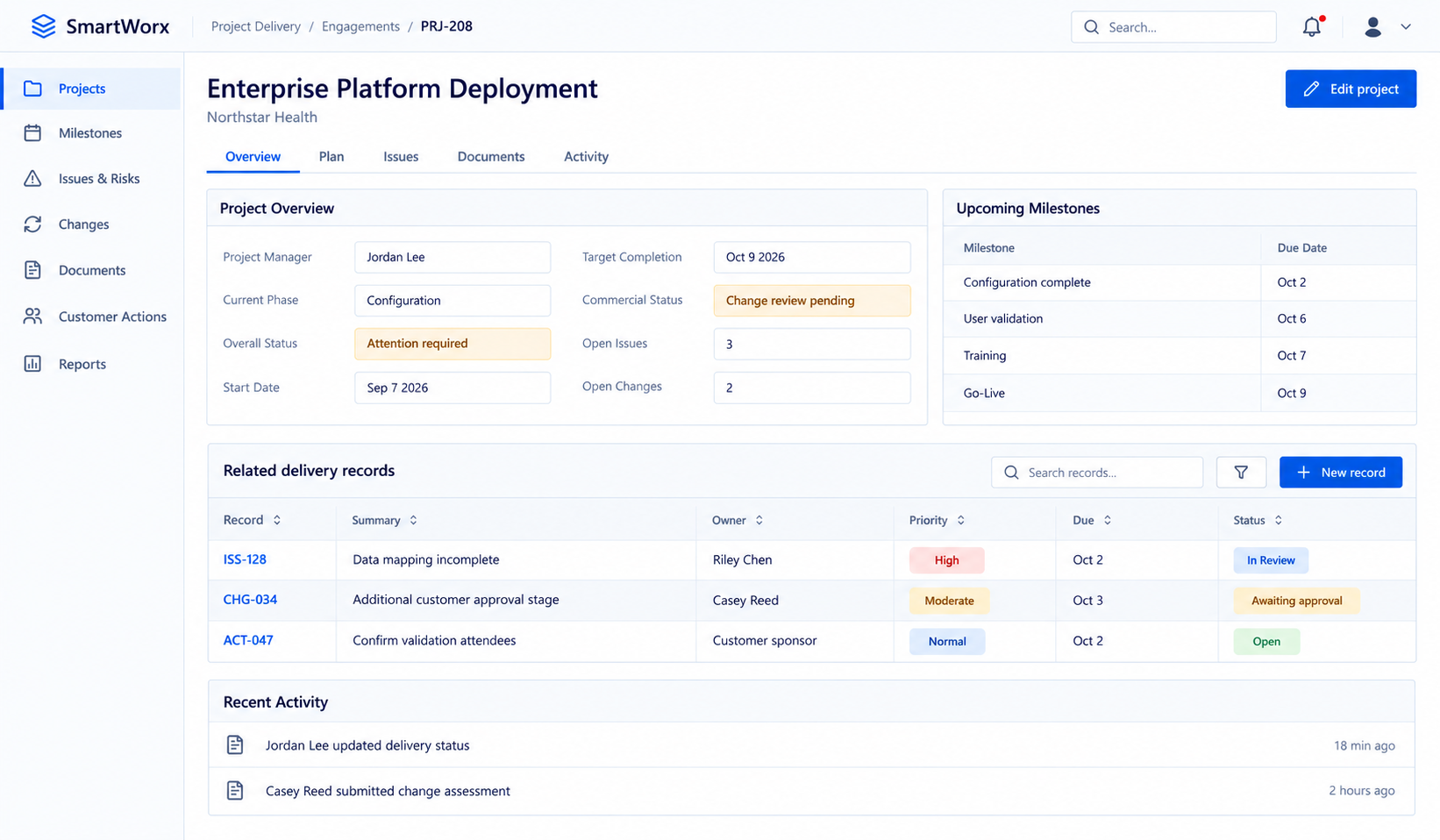1440x840 pixels.
Task: Switch to the Issues tab
Action: click(x=401, y=157)
